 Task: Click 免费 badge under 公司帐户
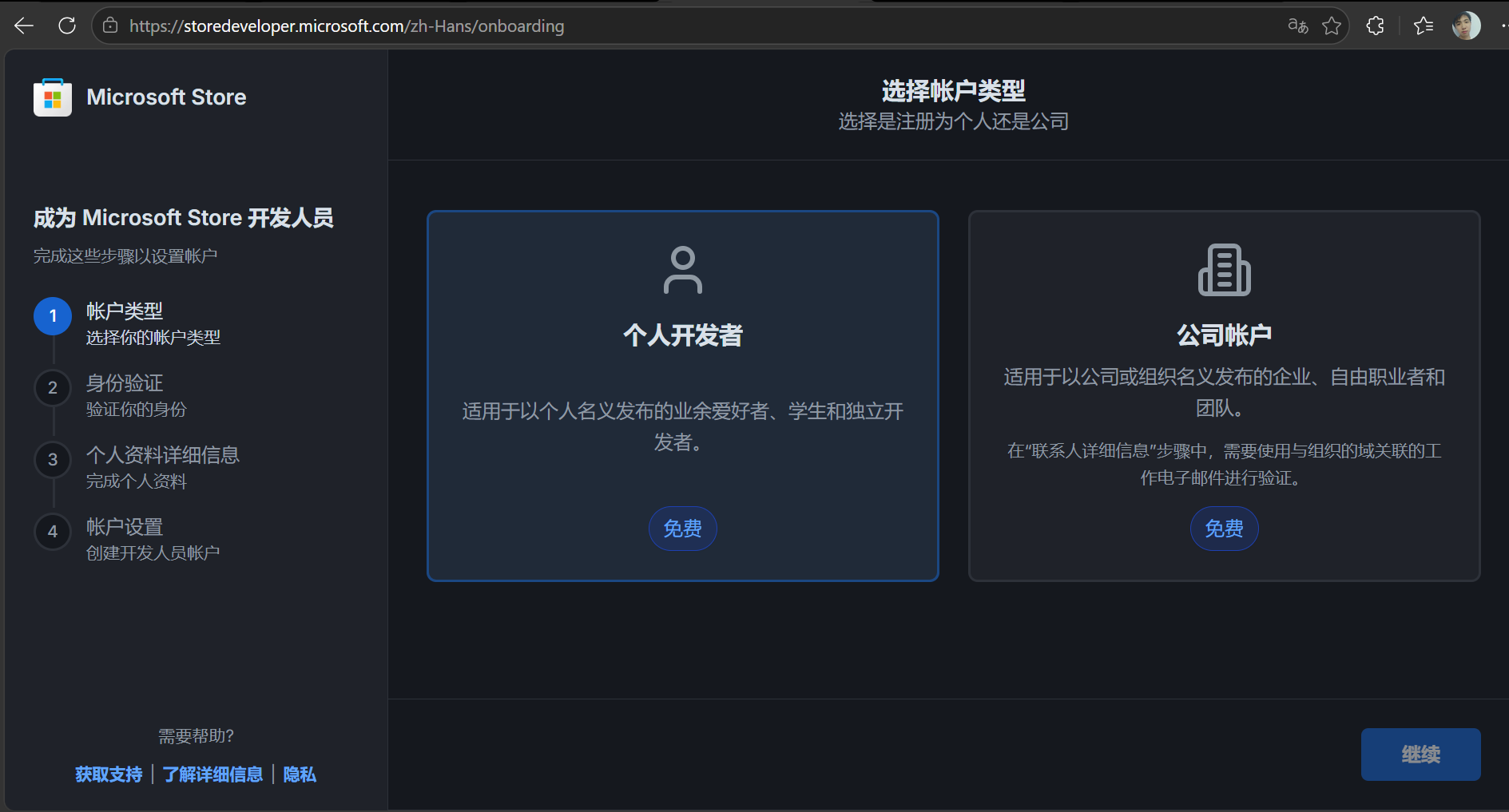click(x=1225, y=529)
